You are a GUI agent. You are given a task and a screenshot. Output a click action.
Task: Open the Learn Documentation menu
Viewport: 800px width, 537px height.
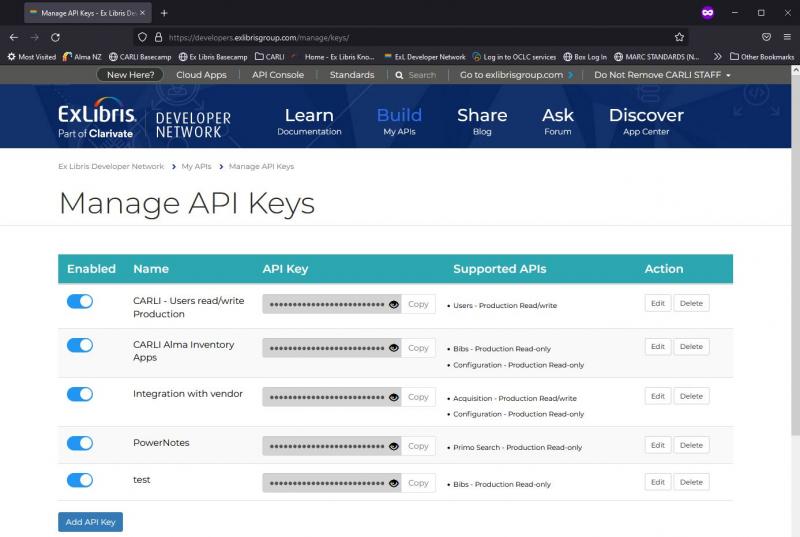(x=309, y=121)
